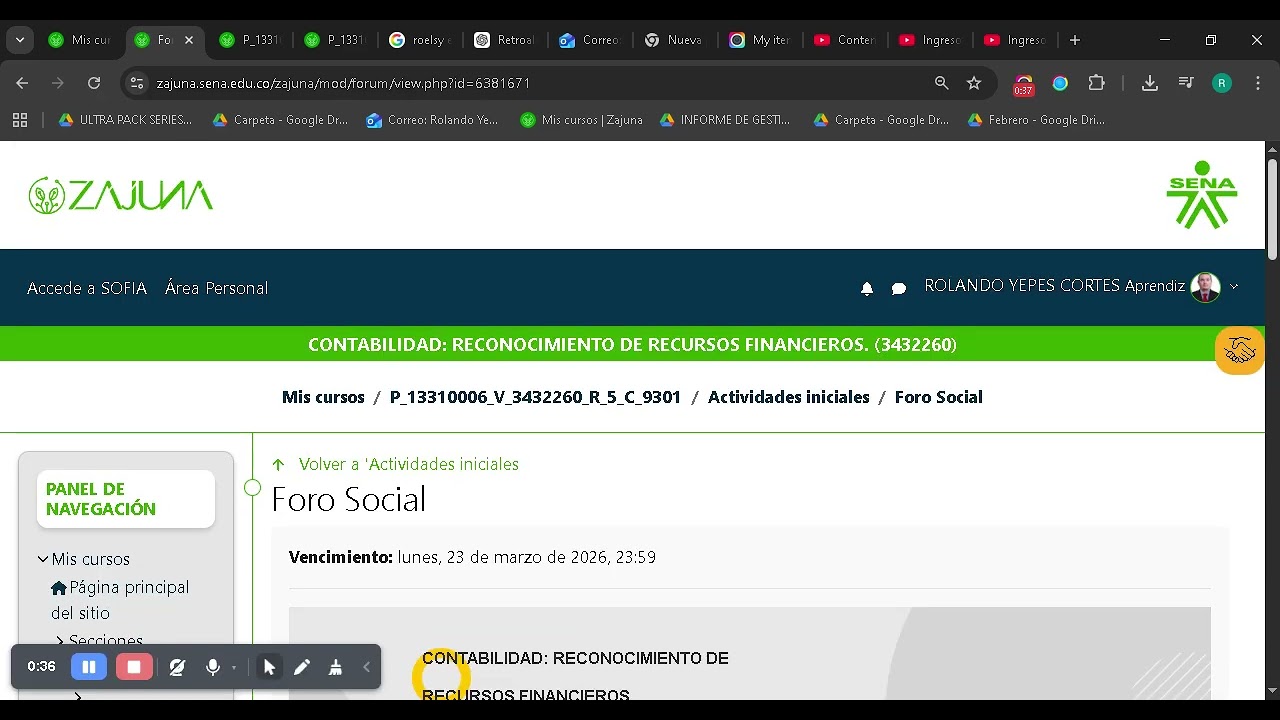
Task: Click the Vencimiento date text
Action: (x=472, y=557)
